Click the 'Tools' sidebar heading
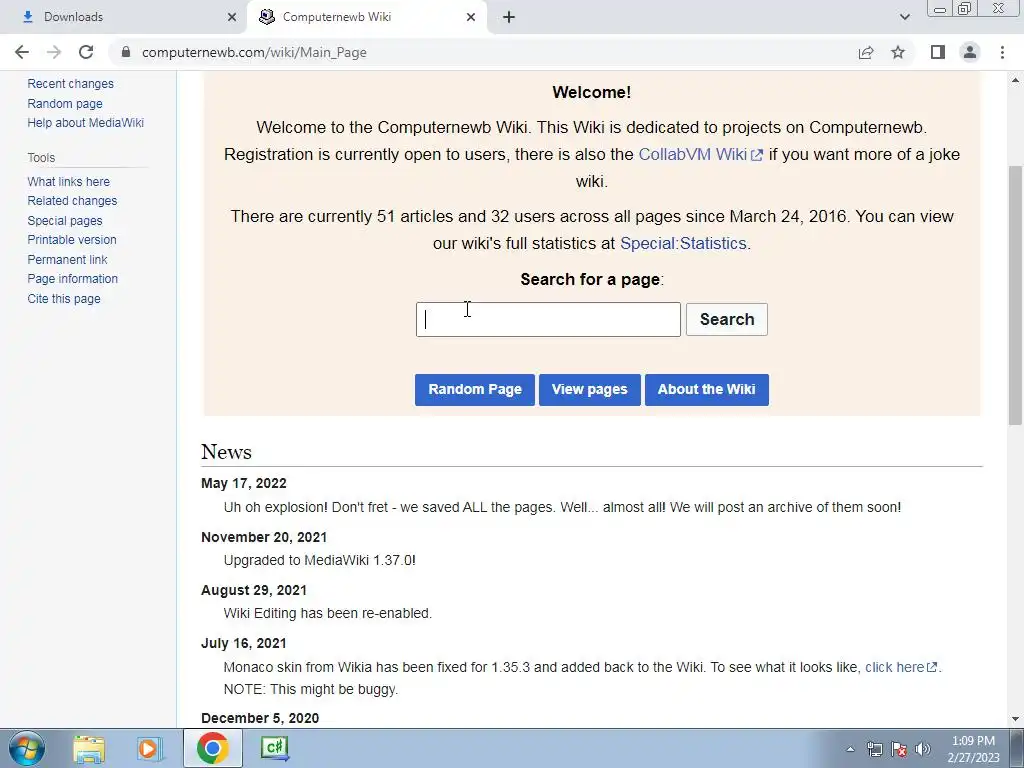 pyautogui.click(x=41, y=157)
